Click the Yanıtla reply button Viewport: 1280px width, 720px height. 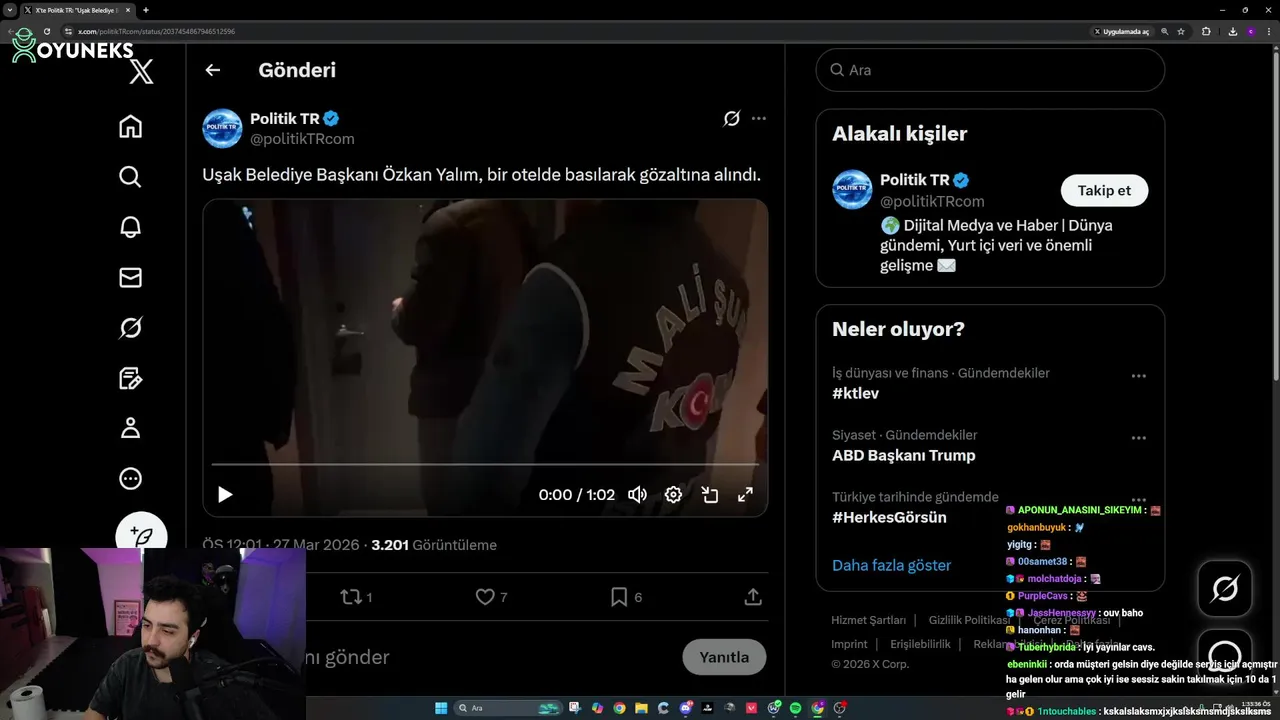[x=724, y=657]
